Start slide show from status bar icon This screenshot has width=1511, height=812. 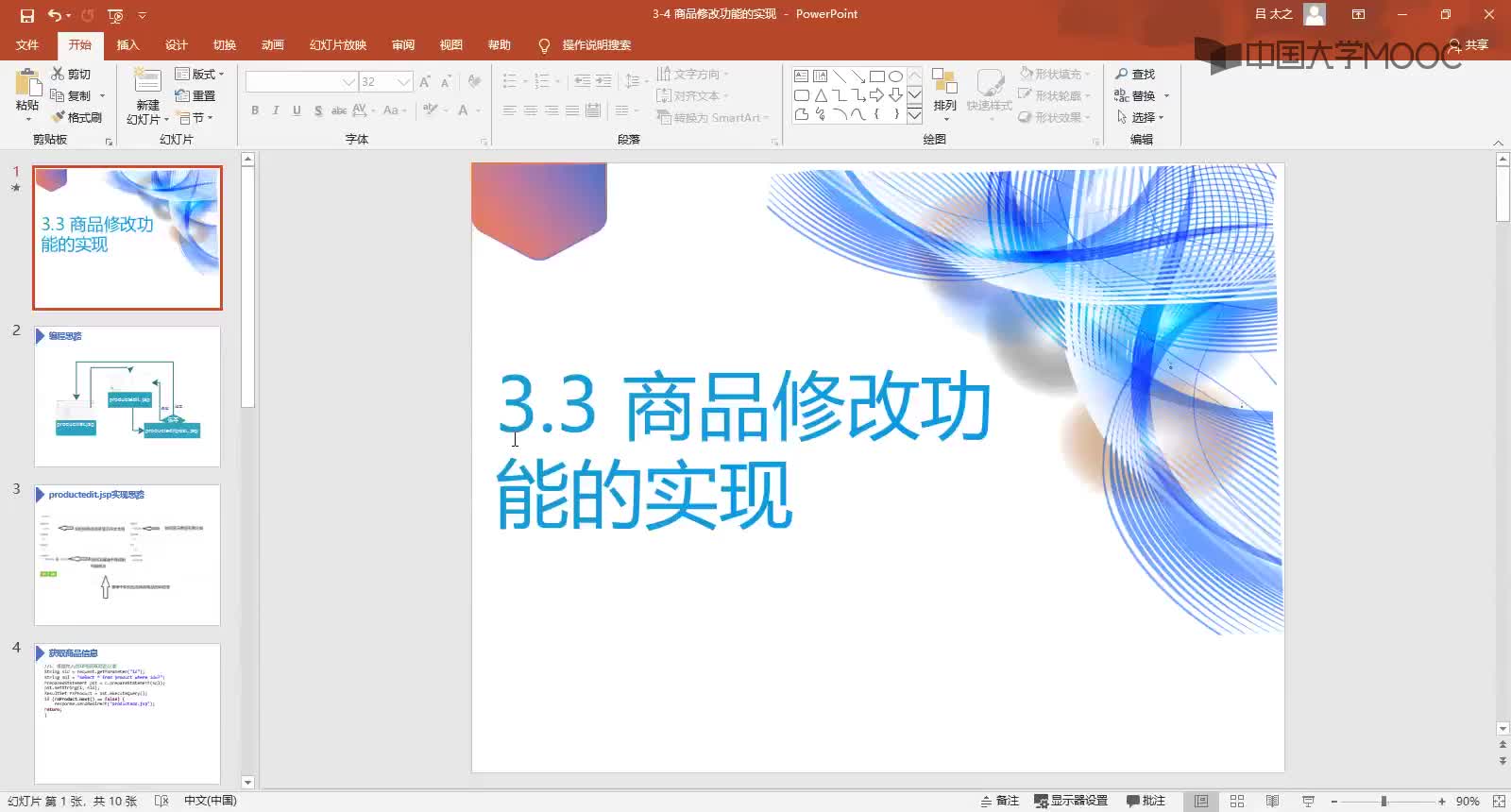point(1308,801)
